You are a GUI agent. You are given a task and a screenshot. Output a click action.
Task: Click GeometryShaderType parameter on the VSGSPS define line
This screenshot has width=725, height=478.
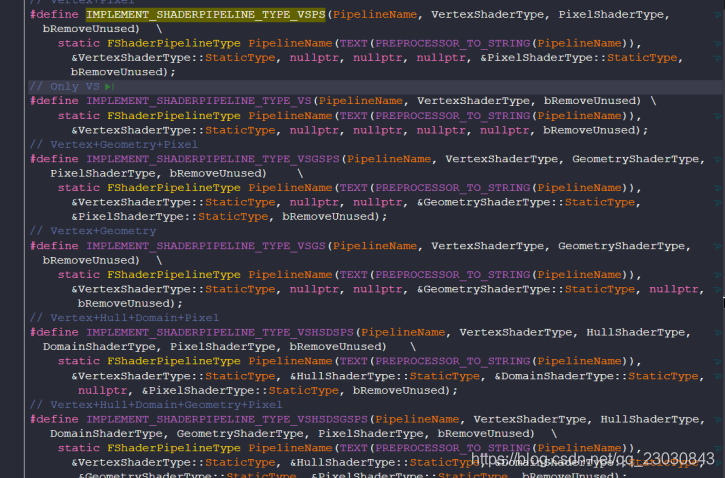tap(635, 159)
